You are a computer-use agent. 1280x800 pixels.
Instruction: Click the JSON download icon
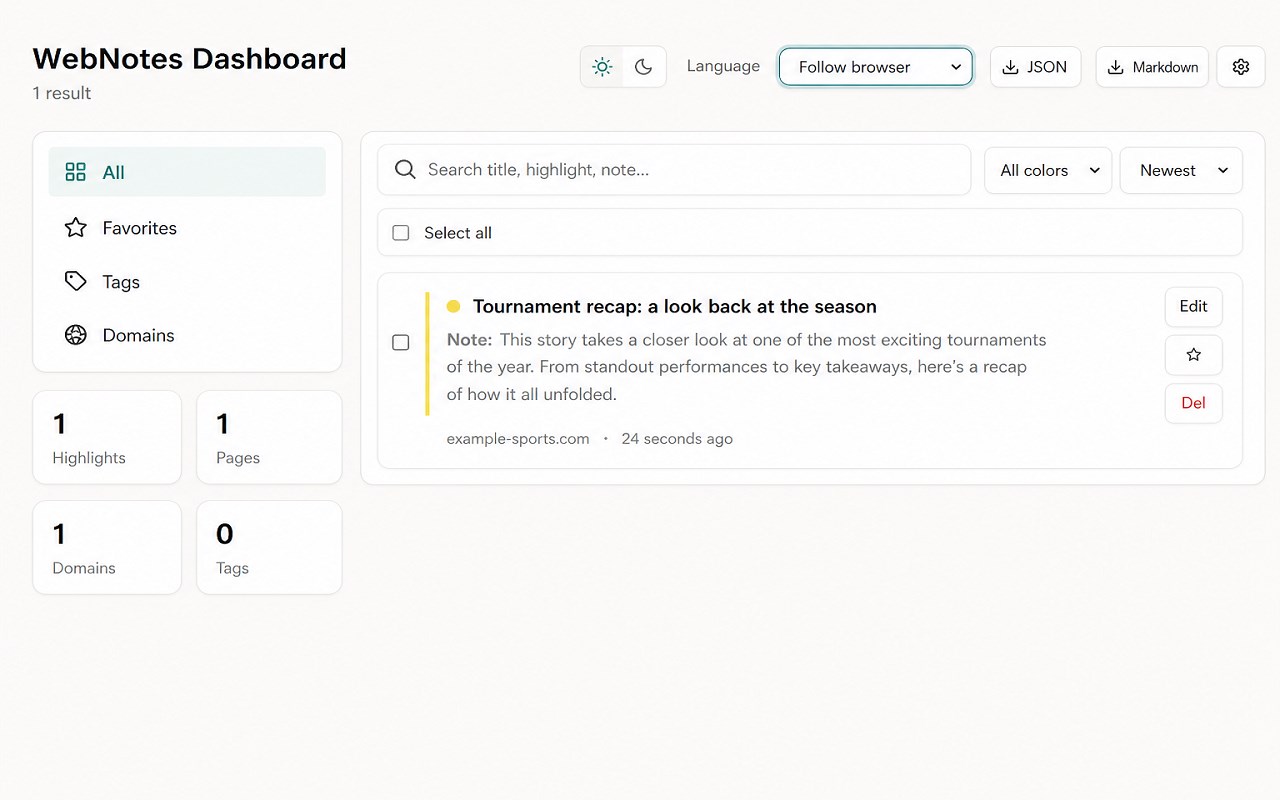pos(1011,67)
